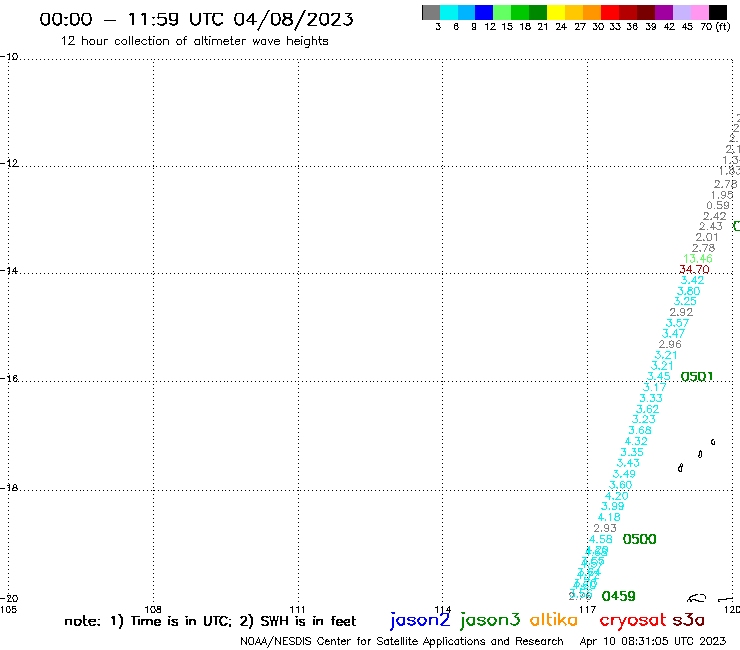740x650 pixels.
Task: Select the 3.80 wave height reading
Action: (x=689, y=291)
